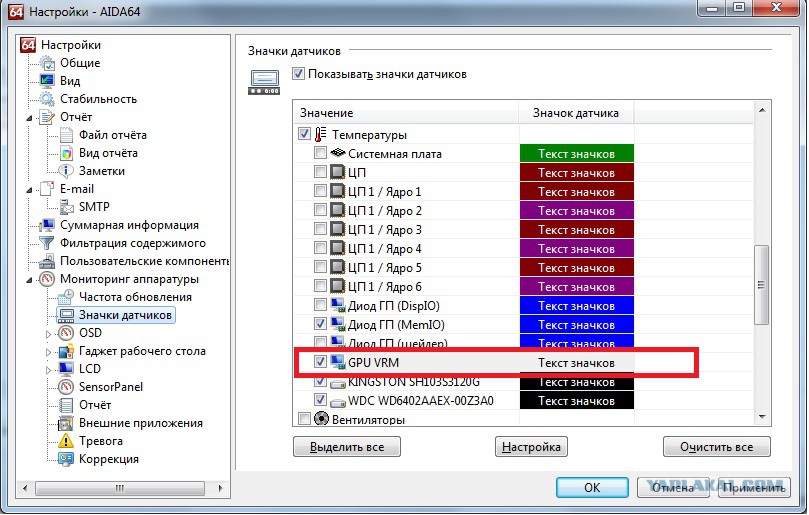Click the Гаджет рабочего стола icon
Image resolution: width=809 pixels, height=515 pixels.
pos(66,351)
